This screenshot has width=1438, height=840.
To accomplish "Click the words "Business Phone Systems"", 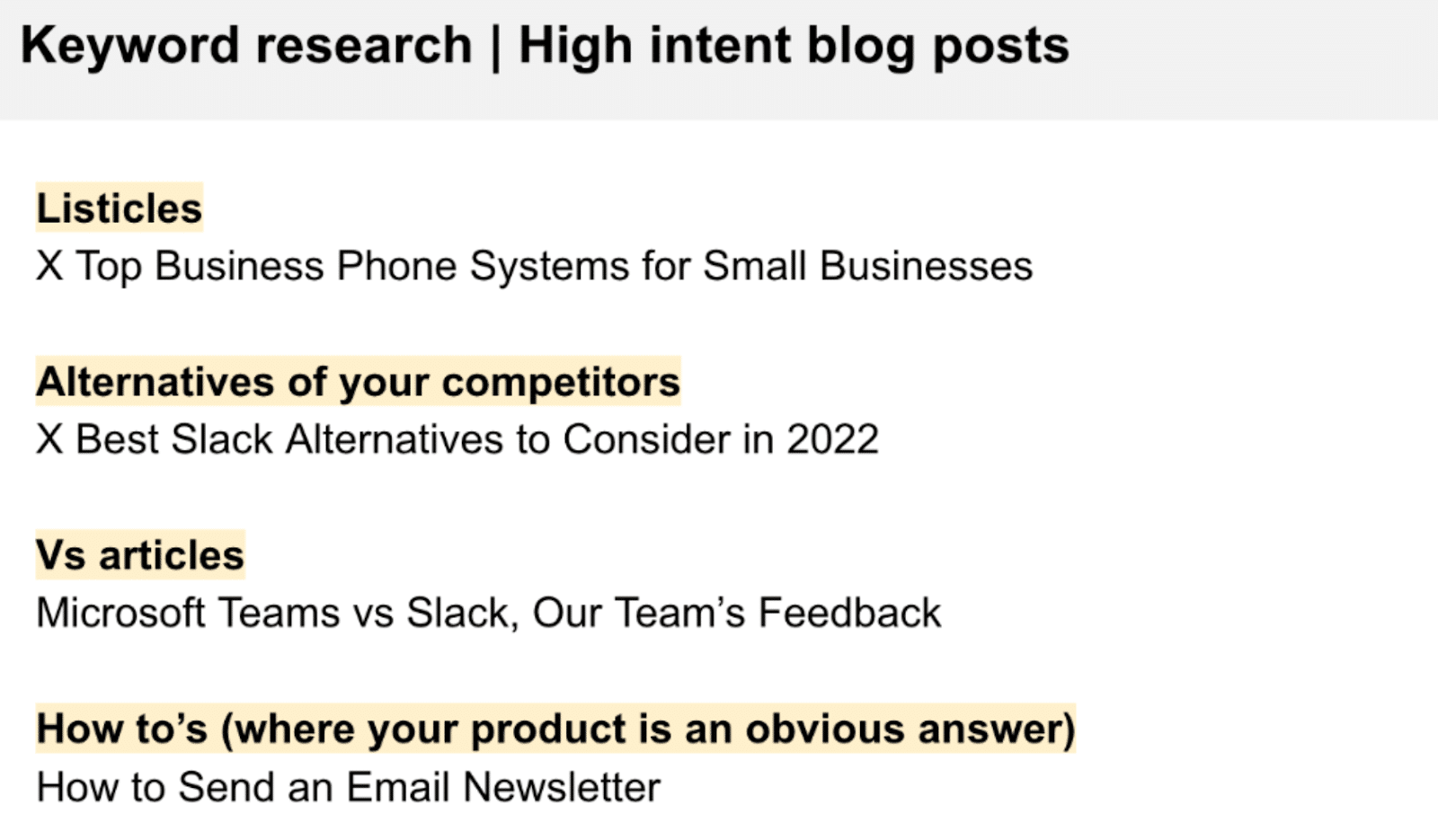I will tap(396, 267).
